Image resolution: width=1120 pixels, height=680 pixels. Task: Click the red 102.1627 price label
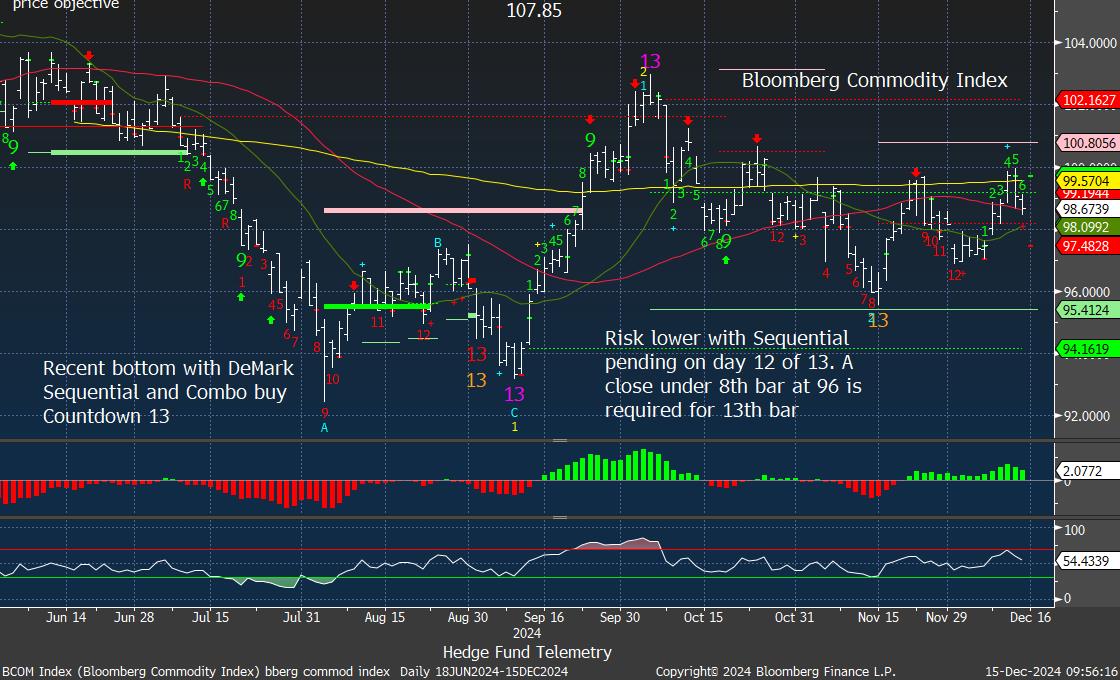1089,100
